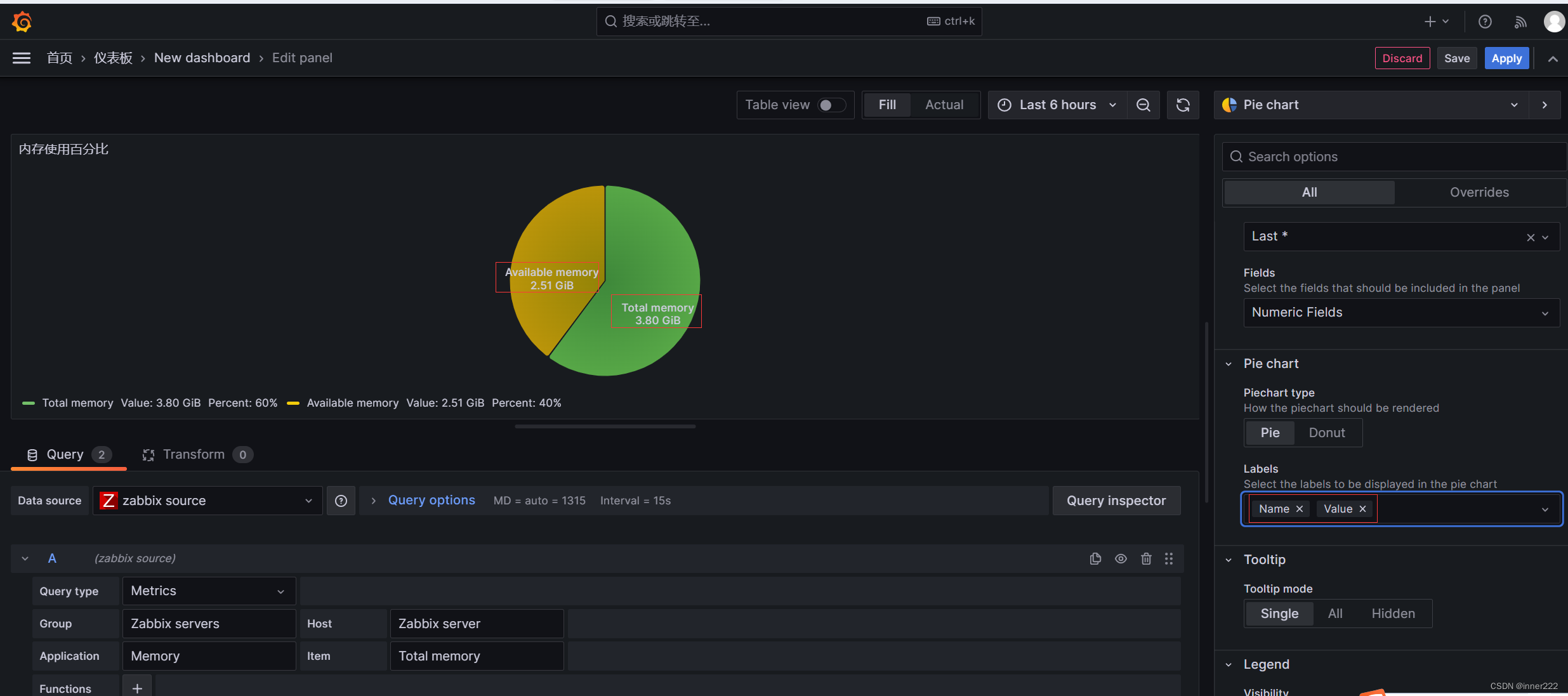The width and height of the screenshot is (1568, 696).
Task: Switch to the Transform tab
Action: click(x=193, y=454)
